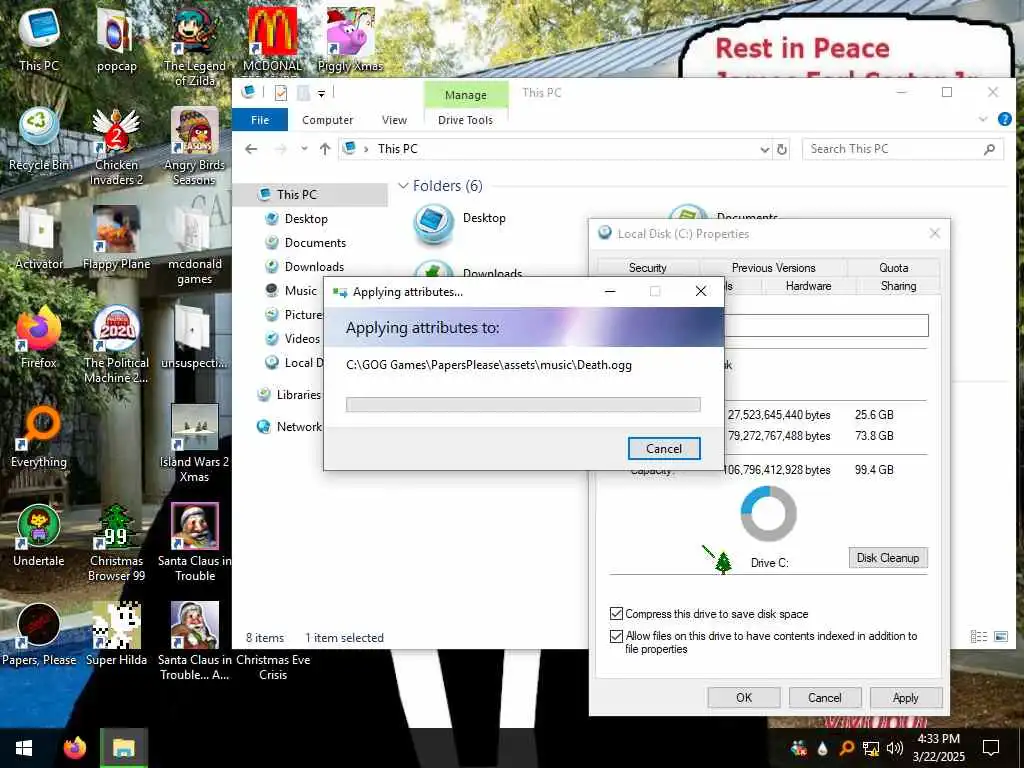Launch The Political Machine 2020 shortcut
Screen dimensions: 1024x768
click(116, 344)
